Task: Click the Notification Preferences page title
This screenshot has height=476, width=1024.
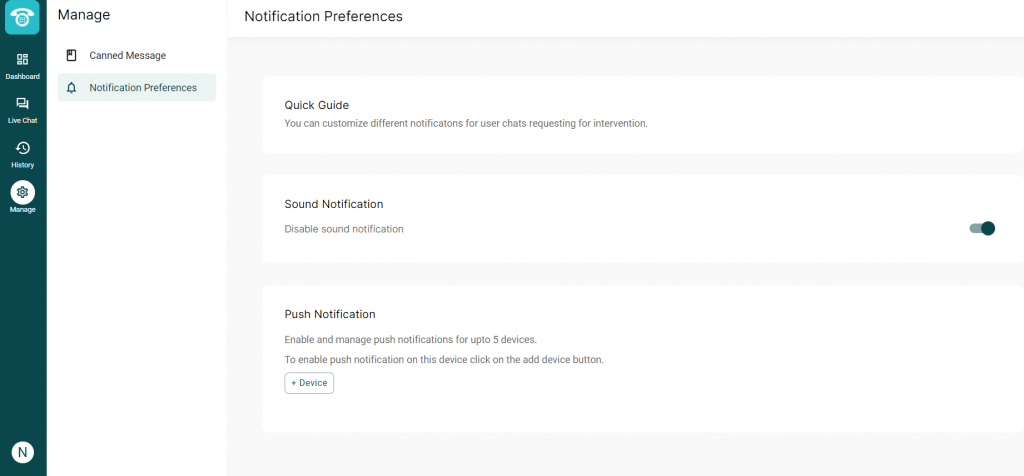Action: pos(323,17)
